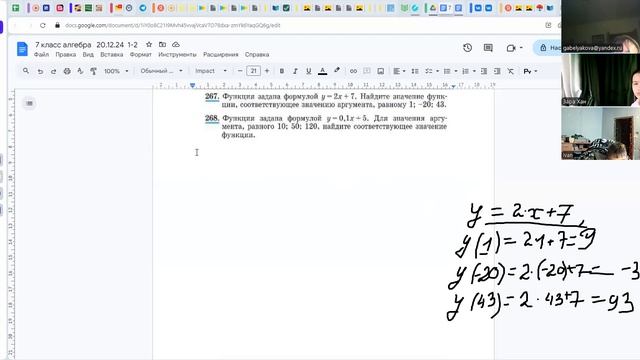The image size is (640, 360).
Task: Click exercise number 268 in the document
Action: point(212,118)
